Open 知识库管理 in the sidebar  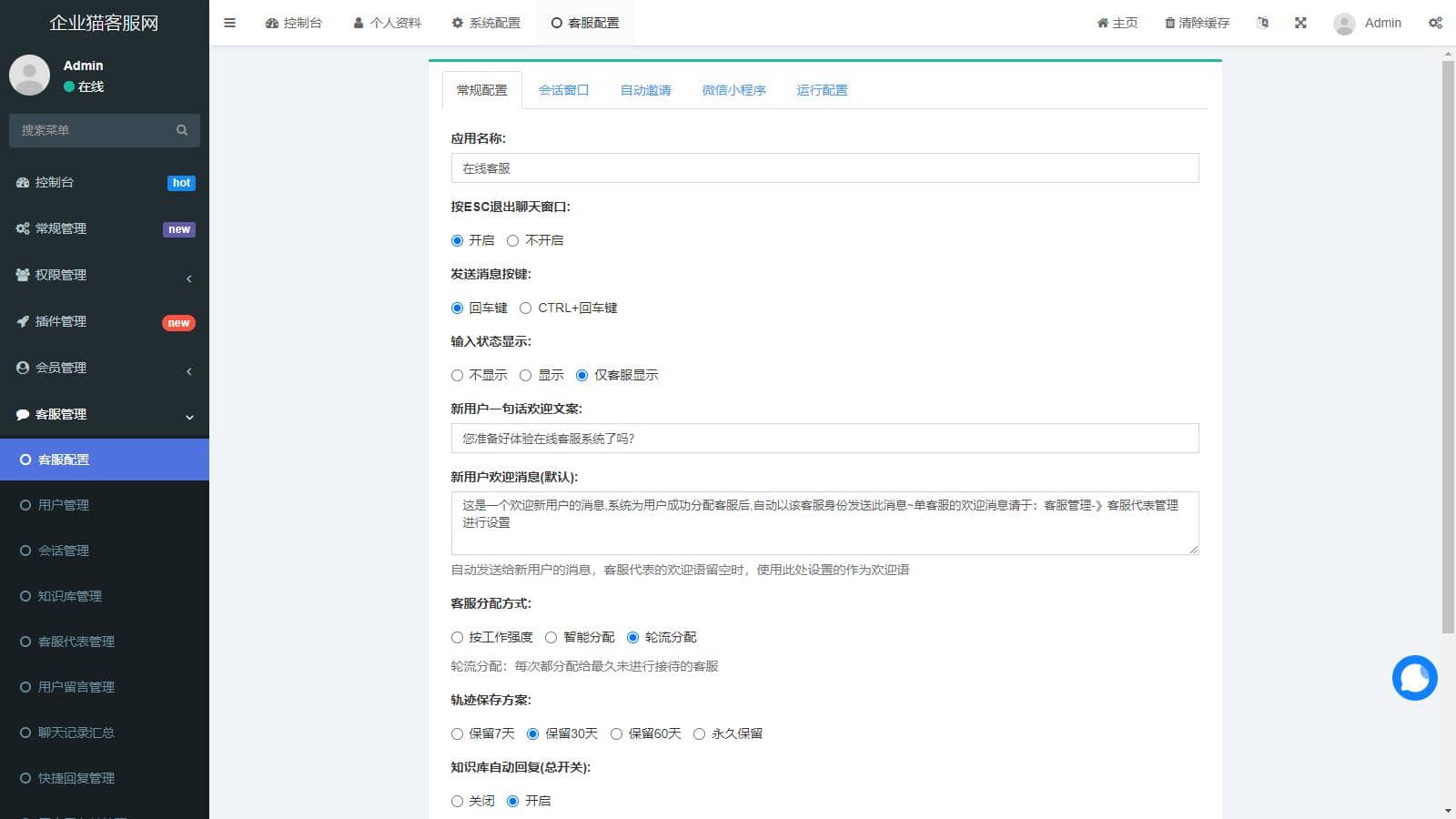[x=70, y=596]
